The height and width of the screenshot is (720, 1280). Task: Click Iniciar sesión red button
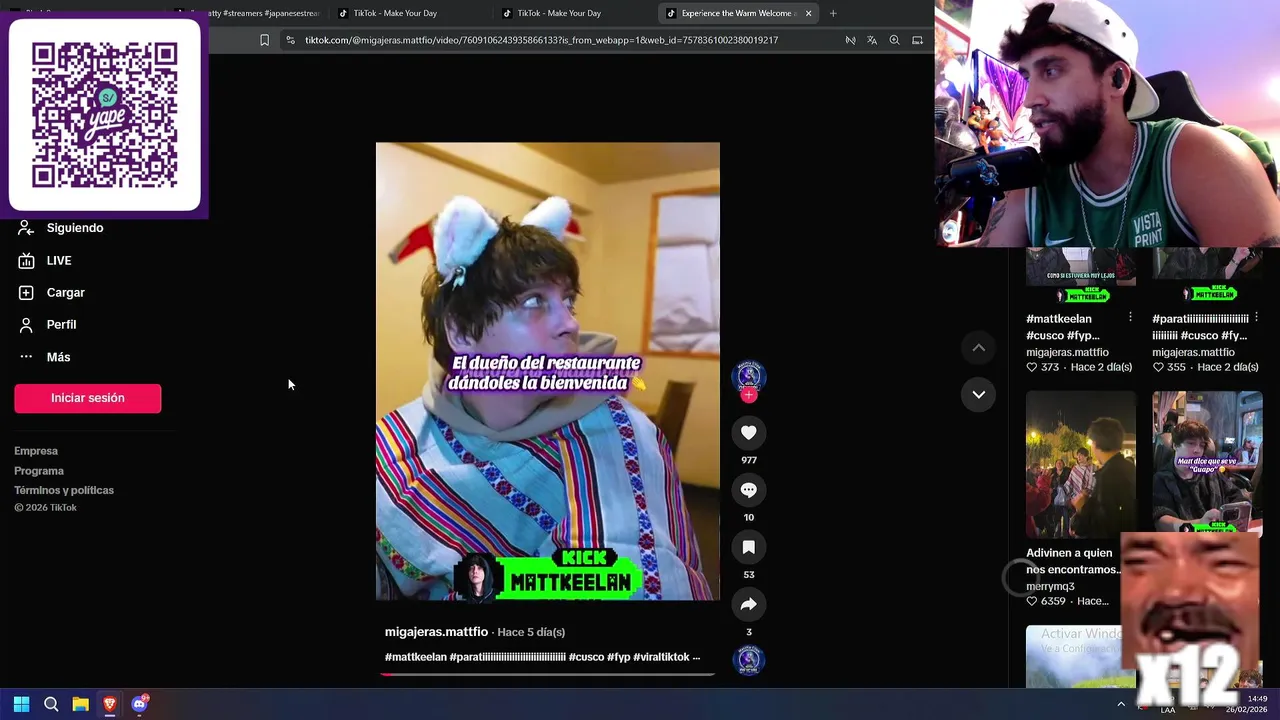pos(87,398)
